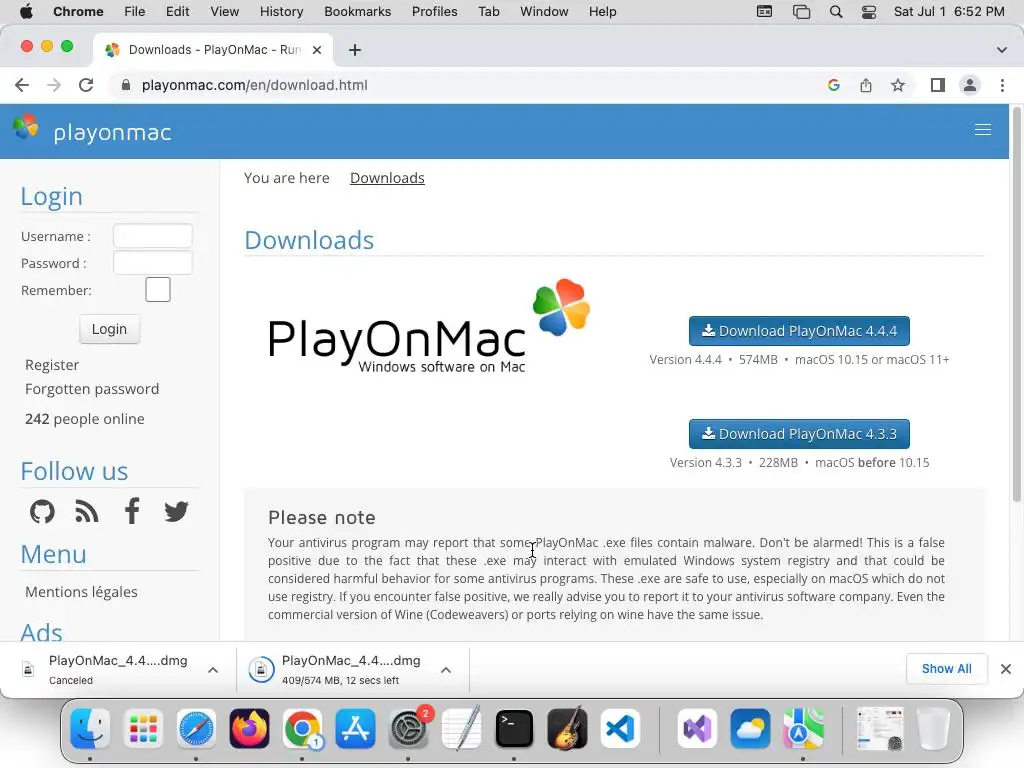1024x768 pixels.
Task: Click the browser forward arrow
Action: tap(54, 85)
